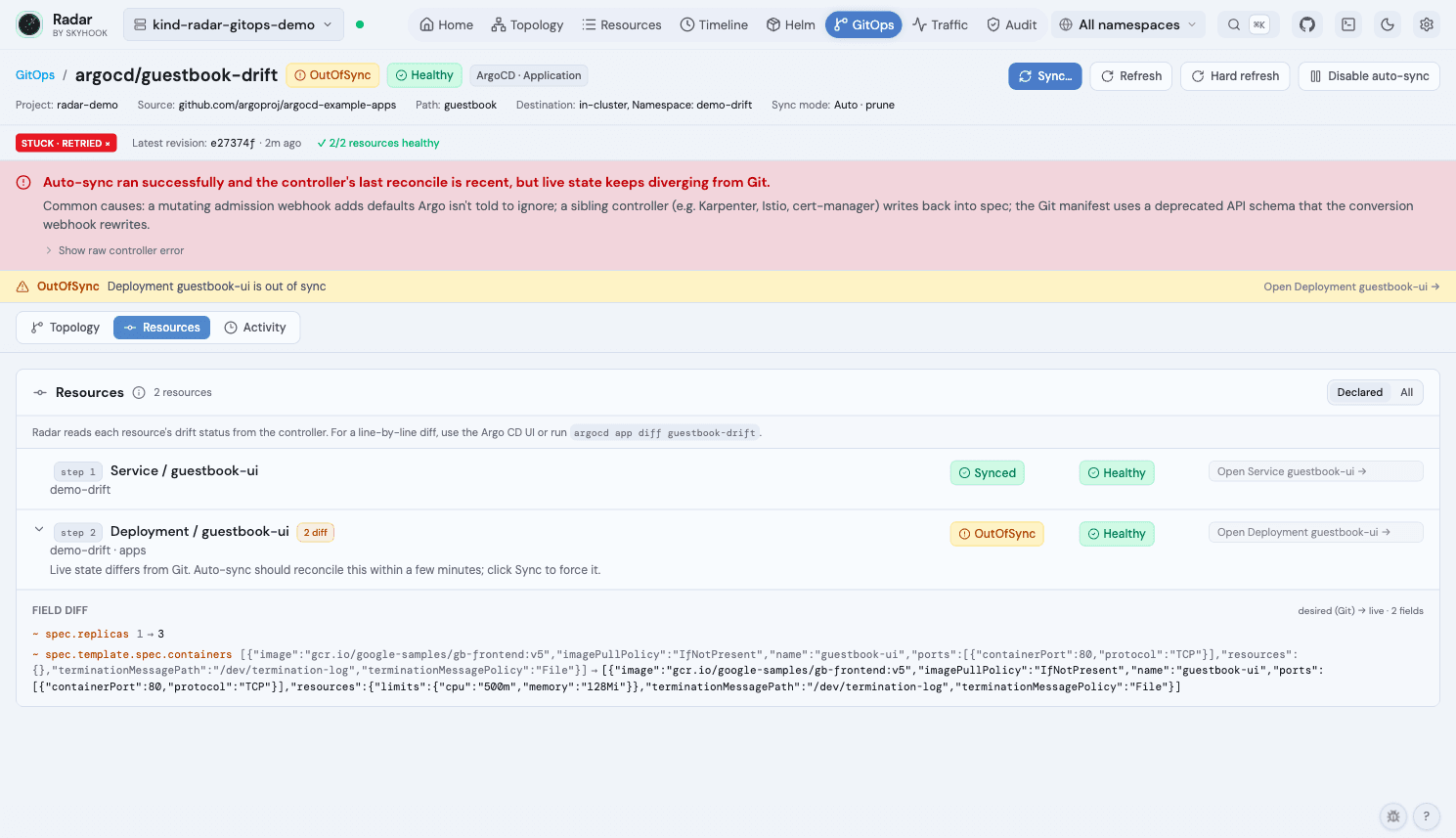Click the revision e27374f text
The height and width of the screenshot is (838, 1456).
click(x=233, y=143)
